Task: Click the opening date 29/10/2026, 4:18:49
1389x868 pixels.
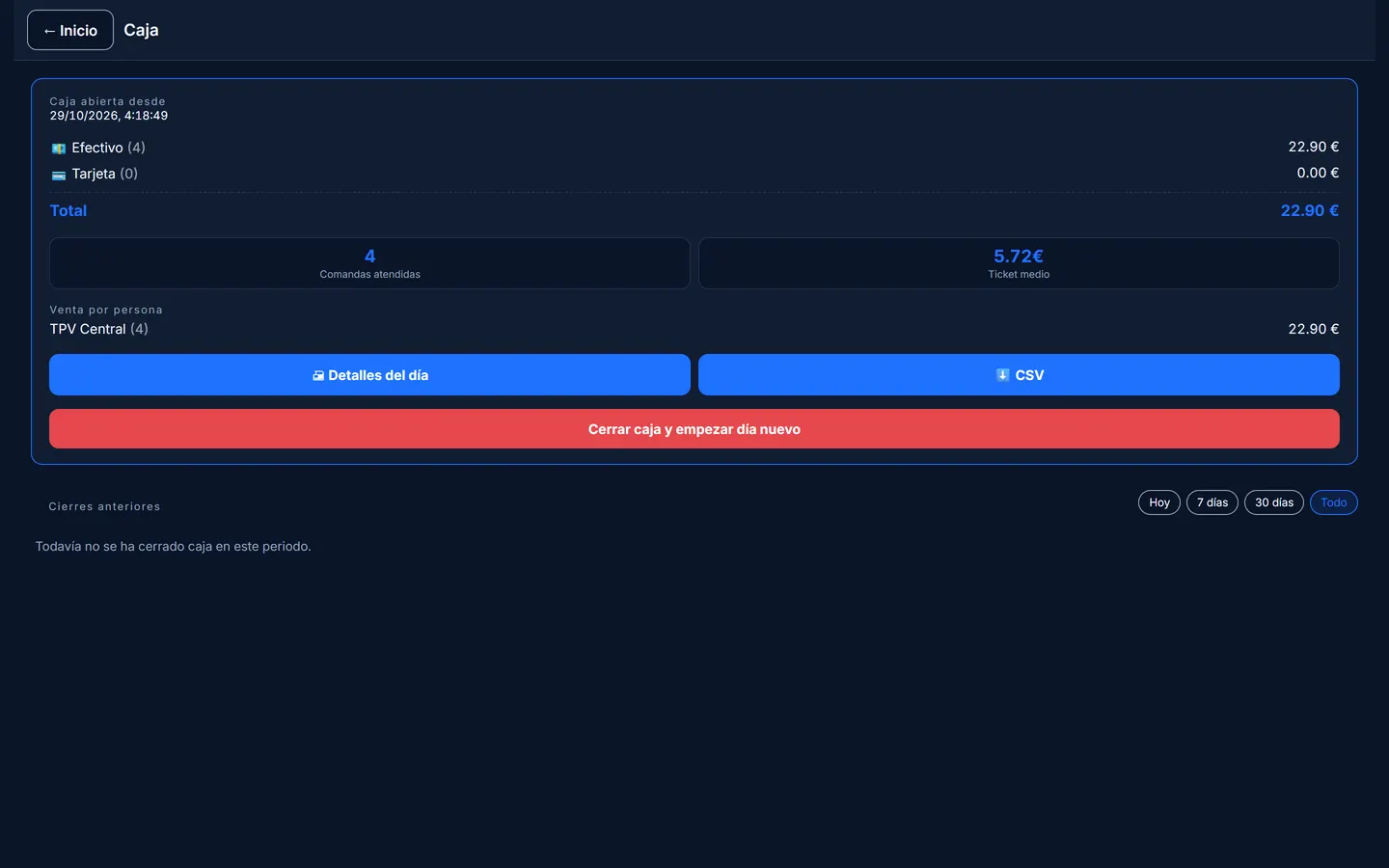Action: pyautogui.click(x=109, y=116)
